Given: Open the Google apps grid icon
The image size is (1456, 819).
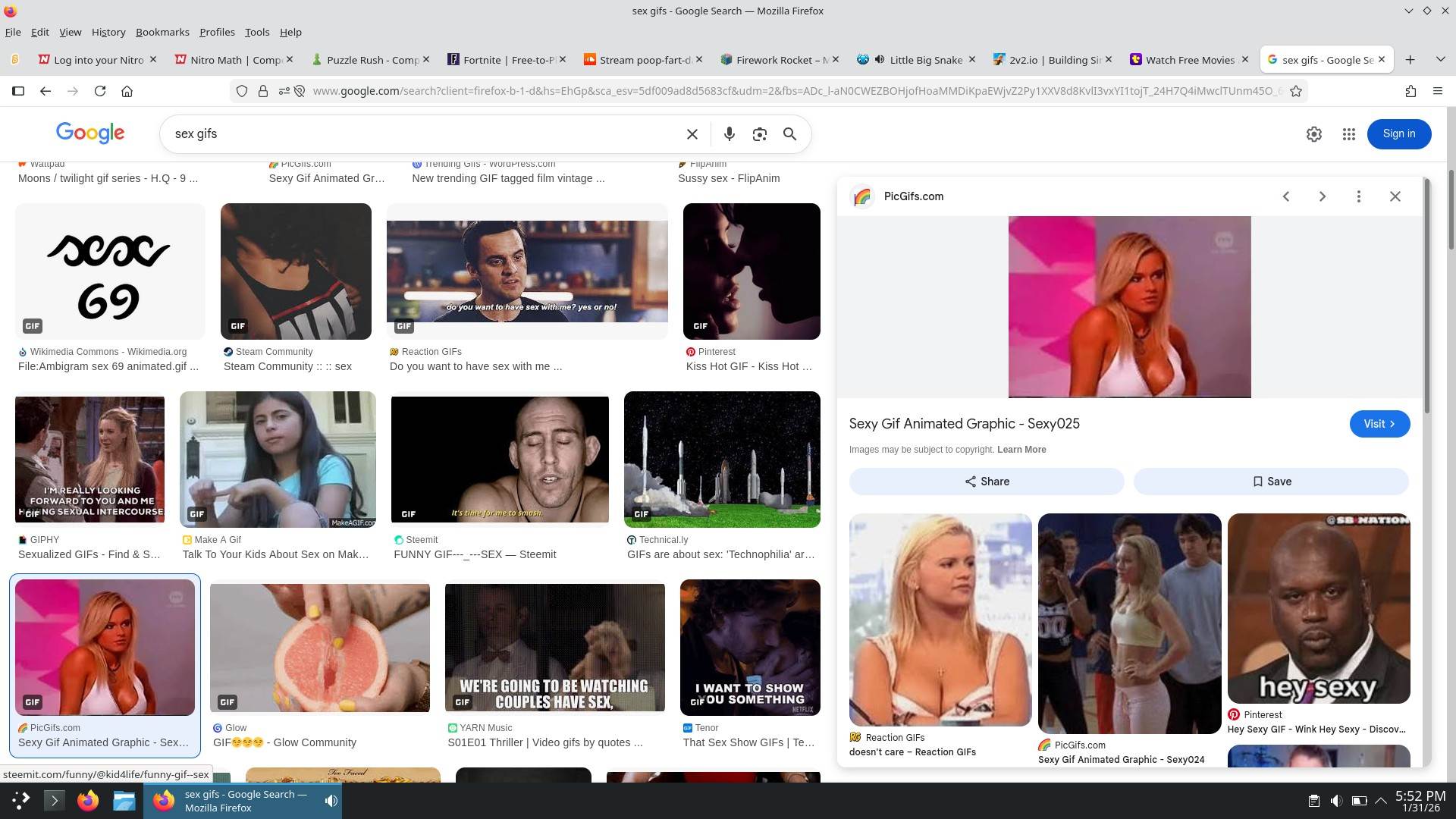Looking at the screenshot, I should pos(1348,134).
